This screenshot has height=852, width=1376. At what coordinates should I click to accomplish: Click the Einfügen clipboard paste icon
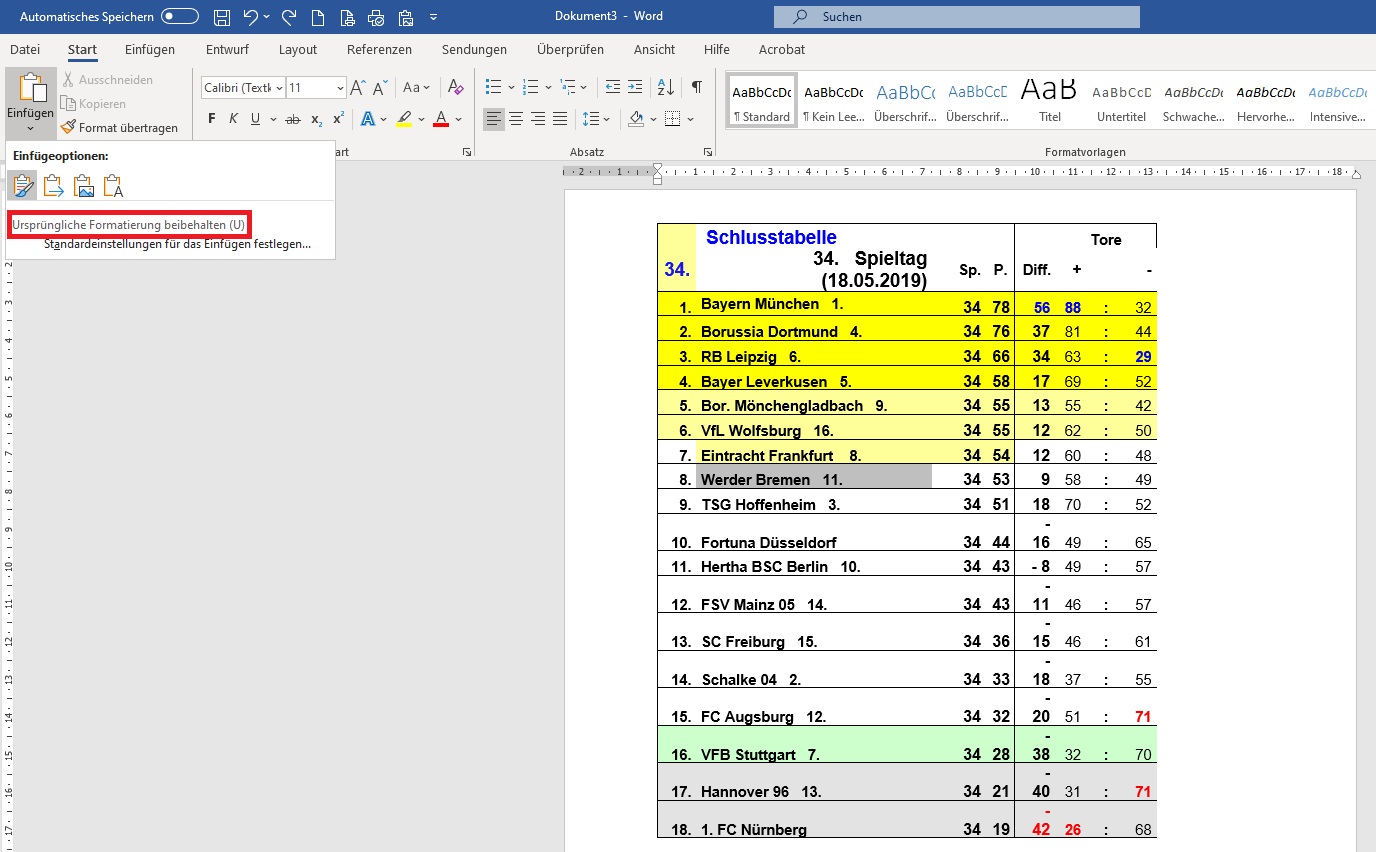click(x=31, y=88)
